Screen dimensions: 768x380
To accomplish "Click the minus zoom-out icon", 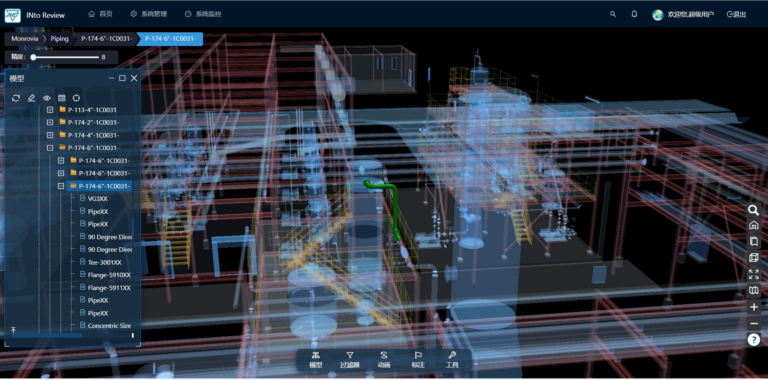I will click(x=753, y=324).
